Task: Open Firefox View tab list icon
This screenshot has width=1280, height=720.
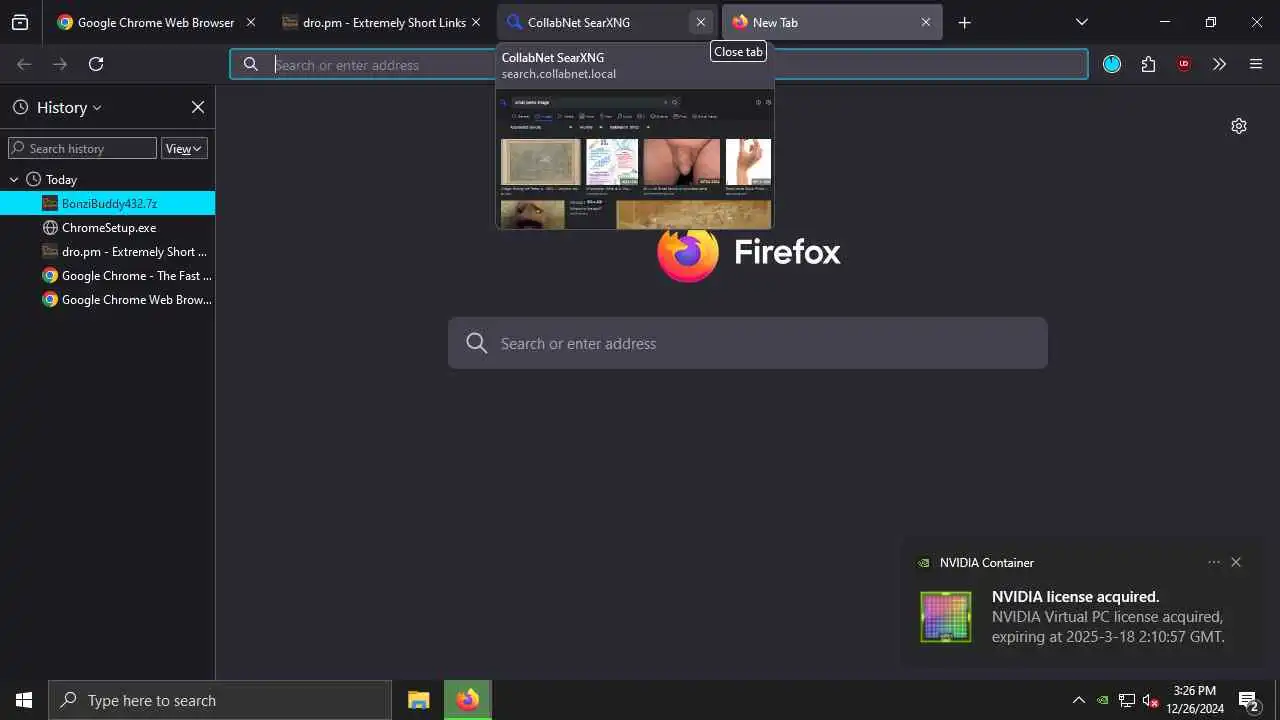Action: [x=20, y=22]
